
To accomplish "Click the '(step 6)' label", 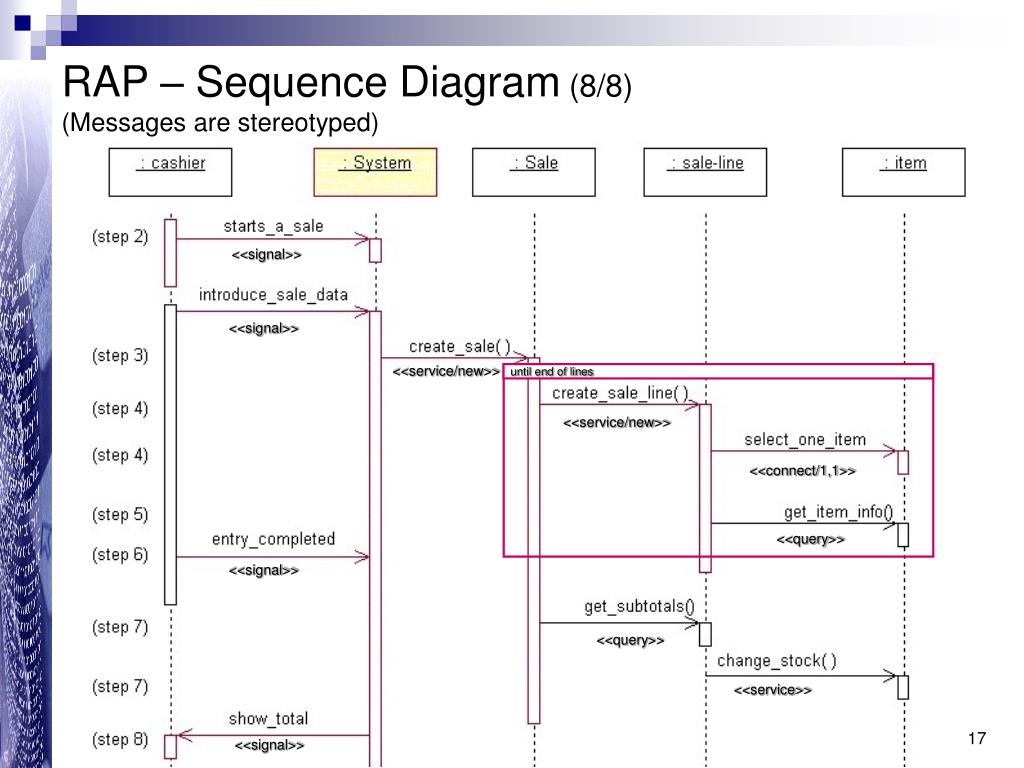I will (x=120, y=554).
